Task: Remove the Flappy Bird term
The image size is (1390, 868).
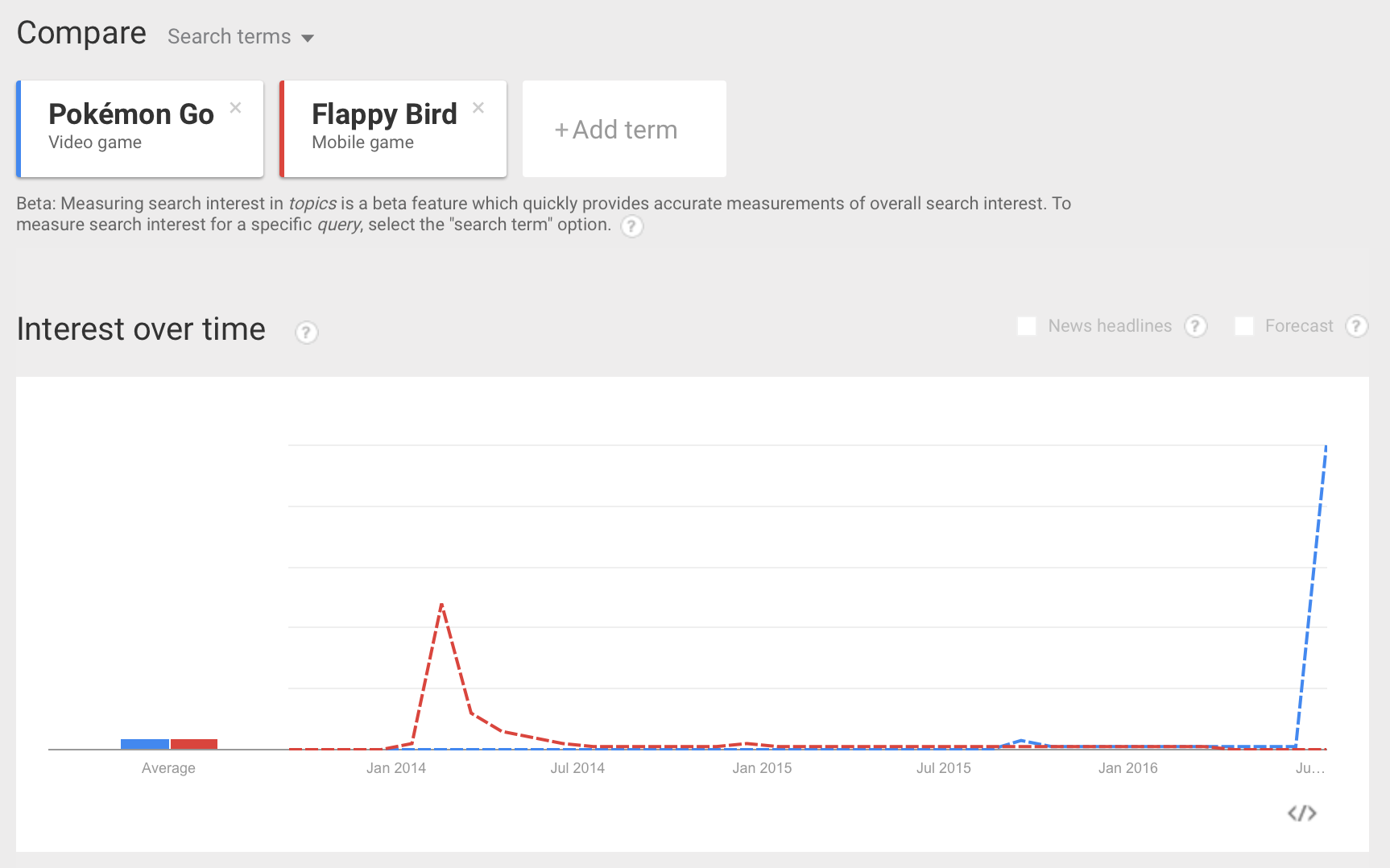Action: 478,108
